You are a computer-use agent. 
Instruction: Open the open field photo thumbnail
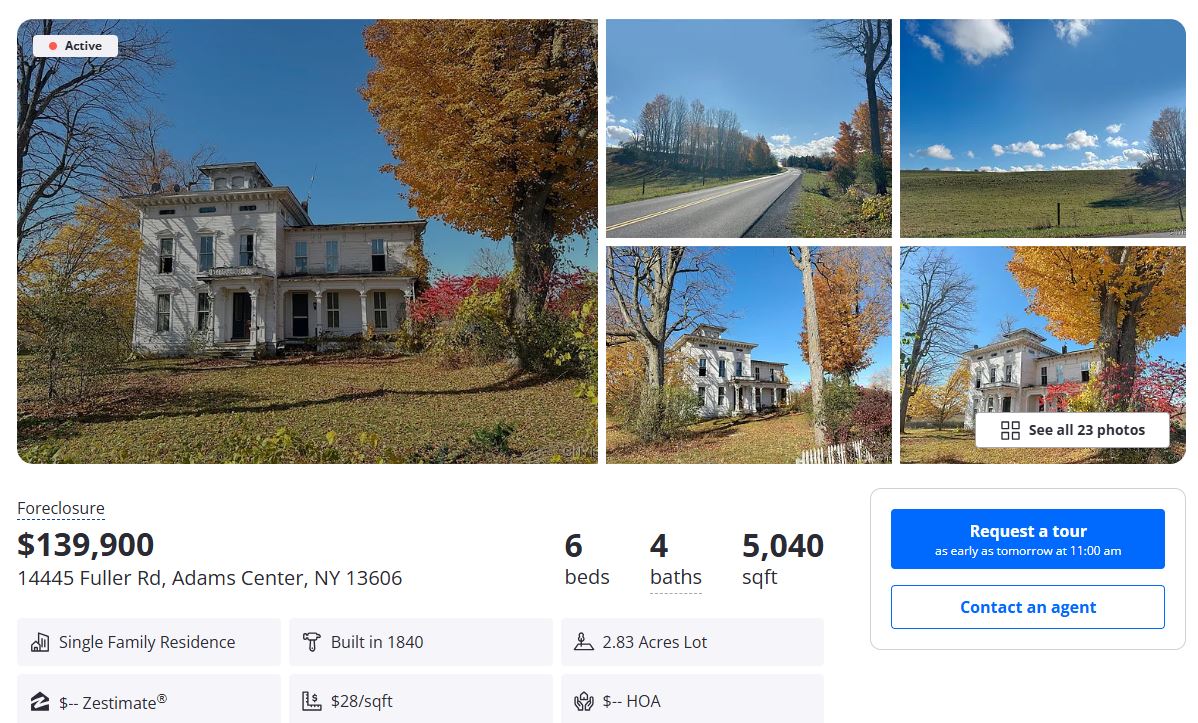(1043, 128)
